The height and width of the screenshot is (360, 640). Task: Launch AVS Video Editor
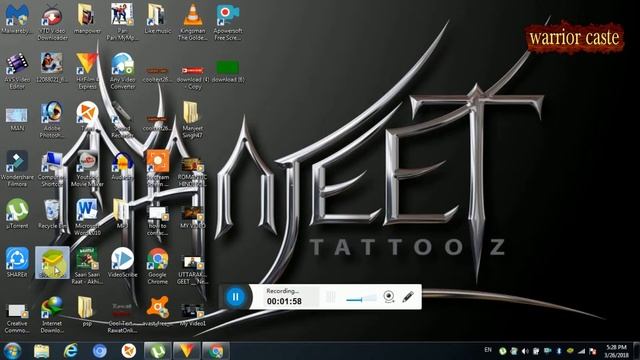tap(17, 71)
